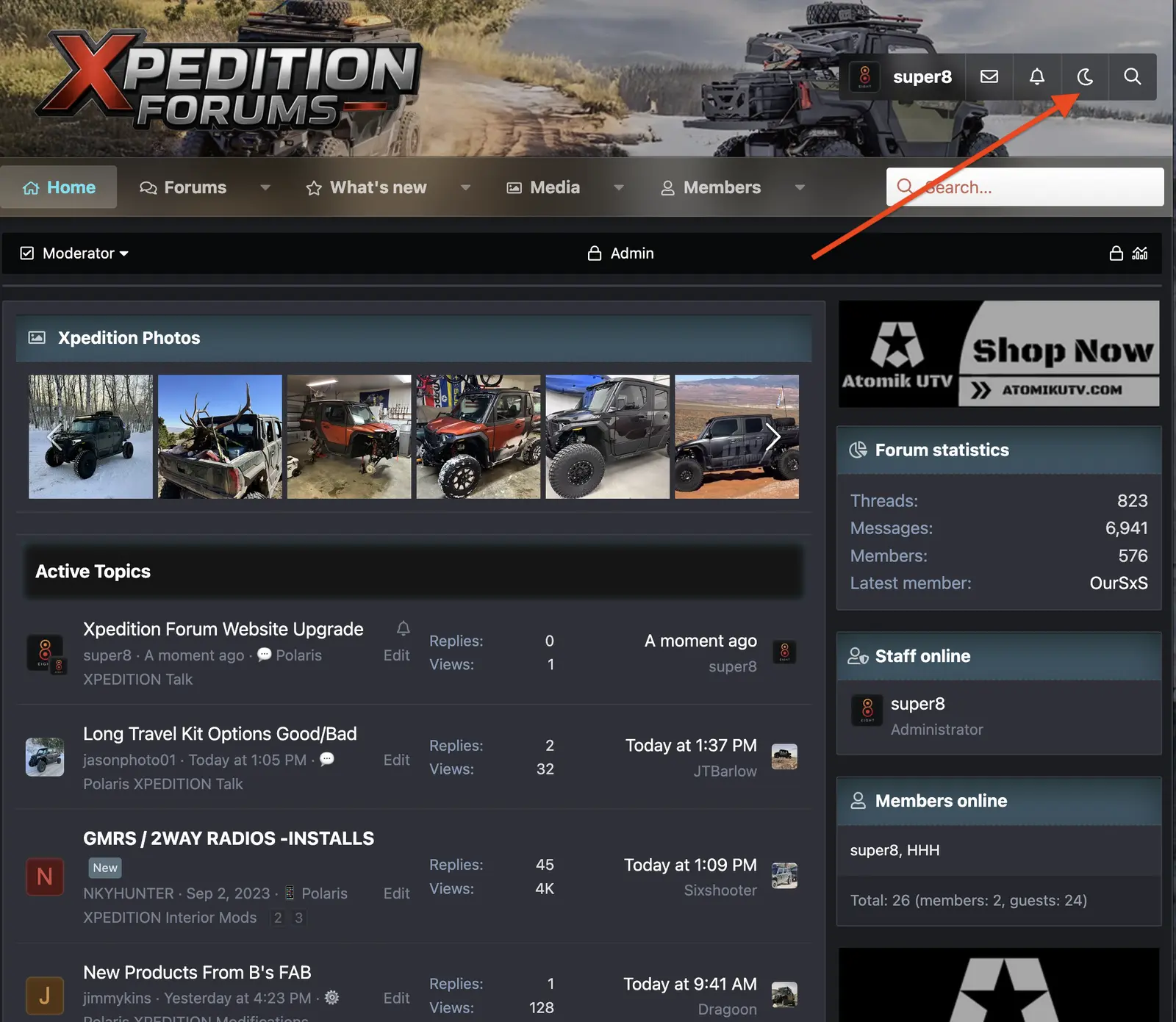Screen dimensions: 1176x1022
Task: View NKYHUNTER's profile link
Action: [x=129, y=893]
